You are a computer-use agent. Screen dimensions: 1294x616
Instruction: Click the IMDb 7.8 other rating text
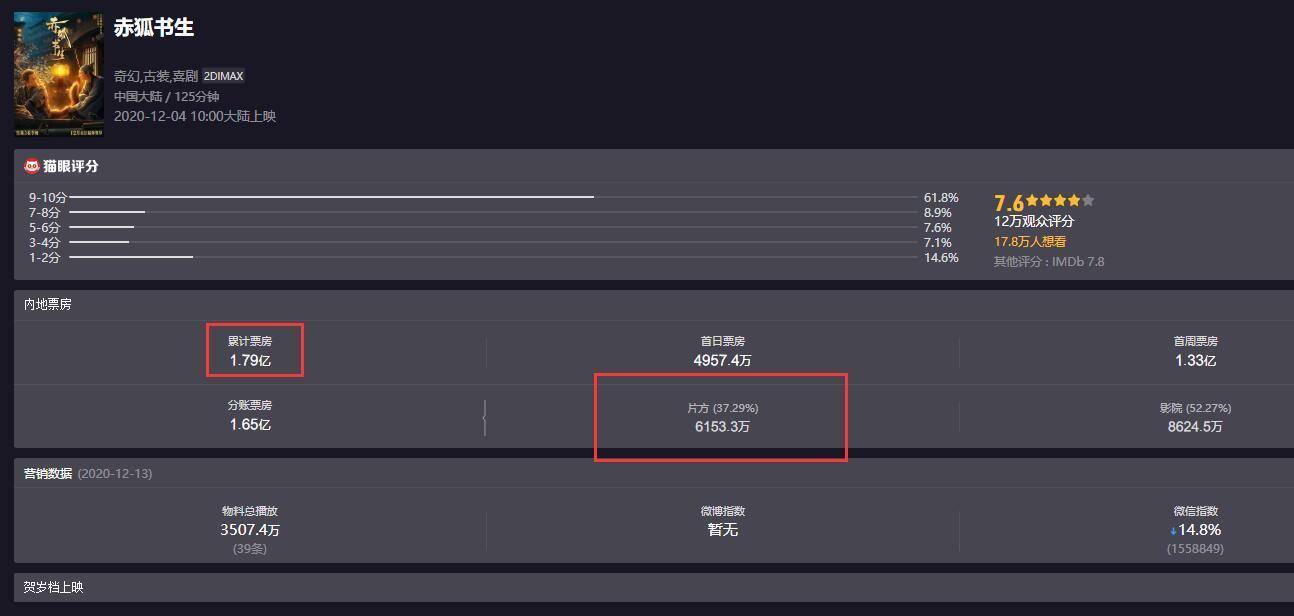pyautogui.click(x=1049, y=261)
